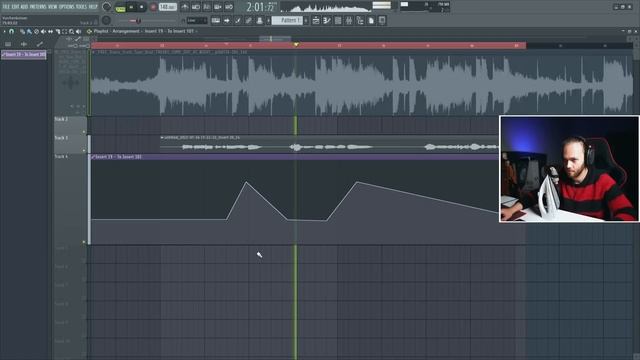Toggle the playlist magnet snap icon

[11, 31]
